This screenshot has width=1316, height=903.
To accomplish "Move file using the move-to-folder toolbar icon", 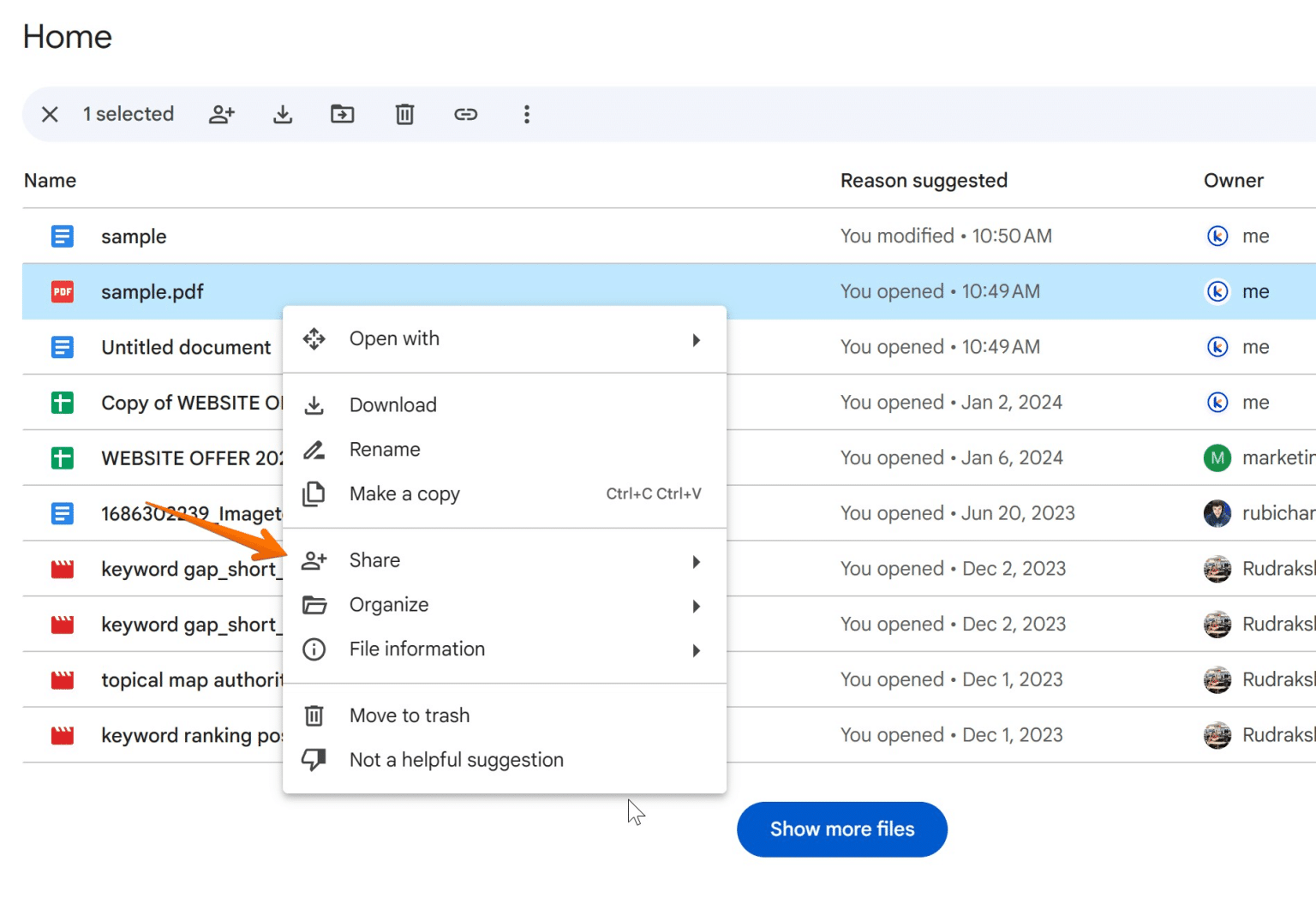I will [343, 114].
